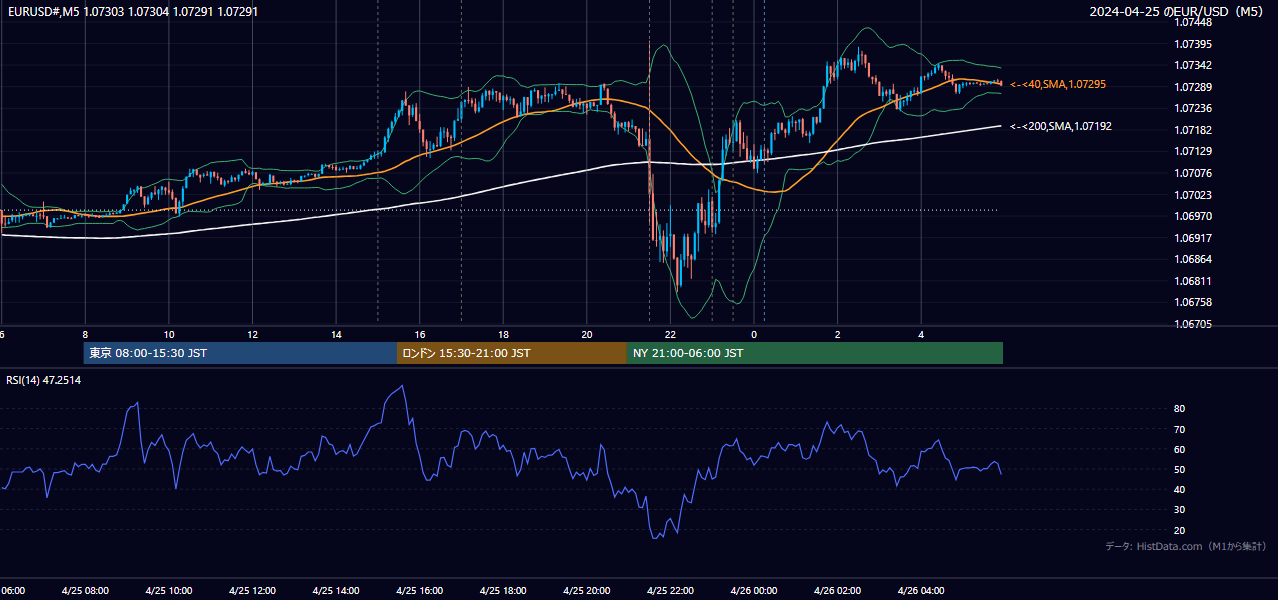Click the 4/25 08:00 time axis label
This screenshot has width=1278, height=600.
tap(85, 590)
